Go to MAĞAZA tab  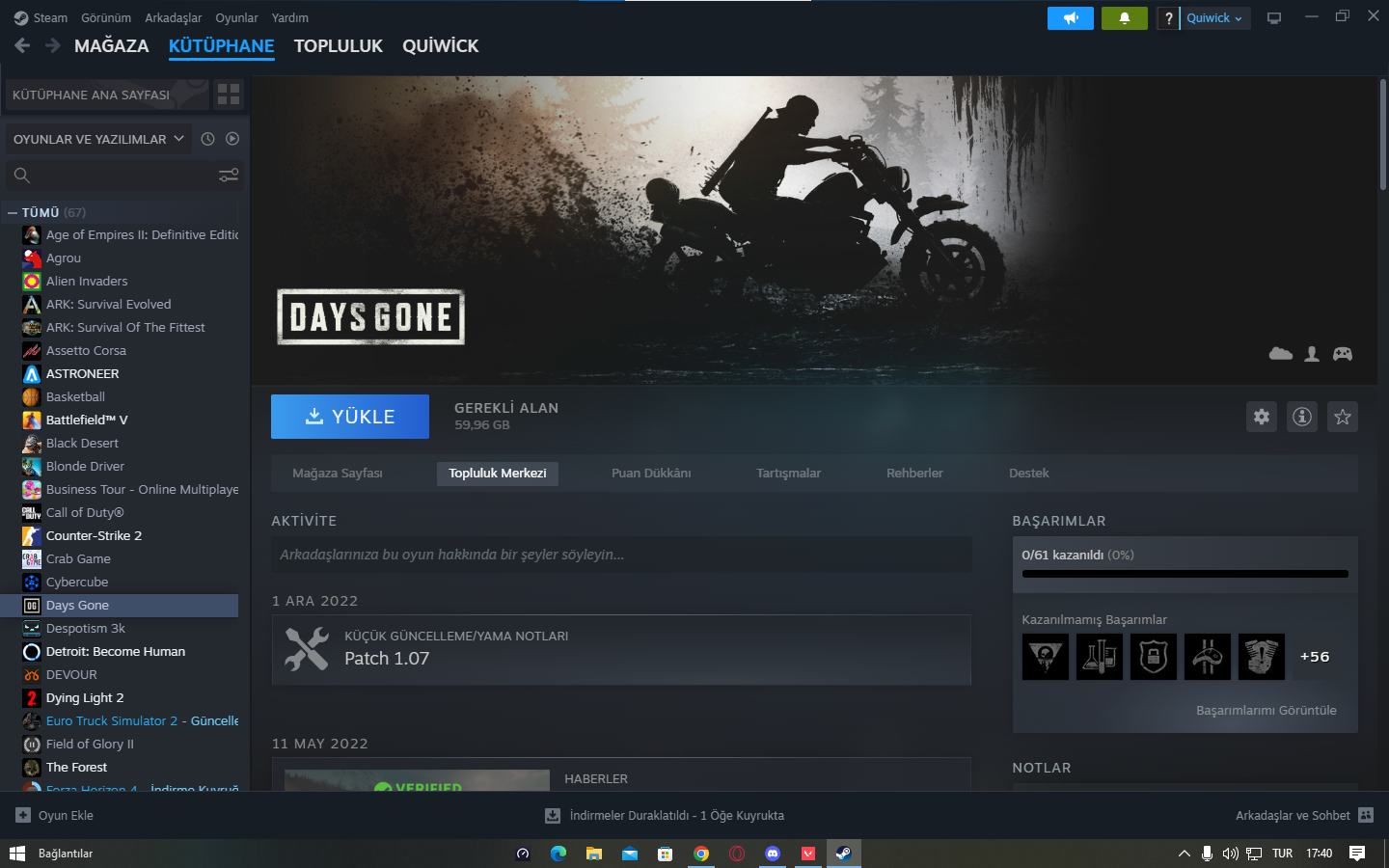point(112,45)
